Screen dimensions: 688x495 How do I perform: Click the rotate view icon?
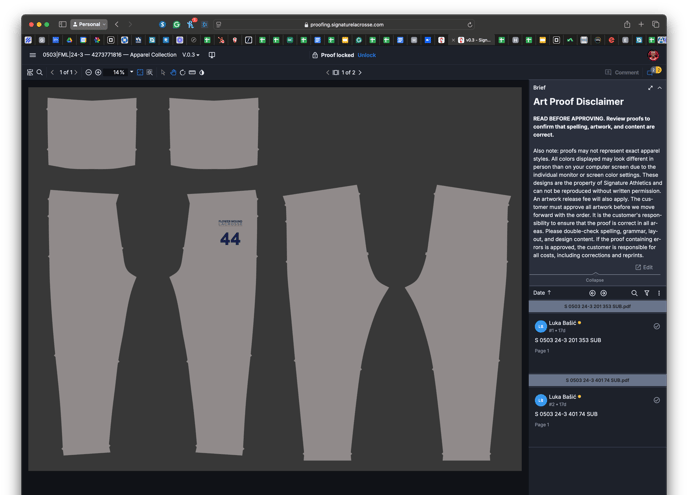tap(182, 73)
